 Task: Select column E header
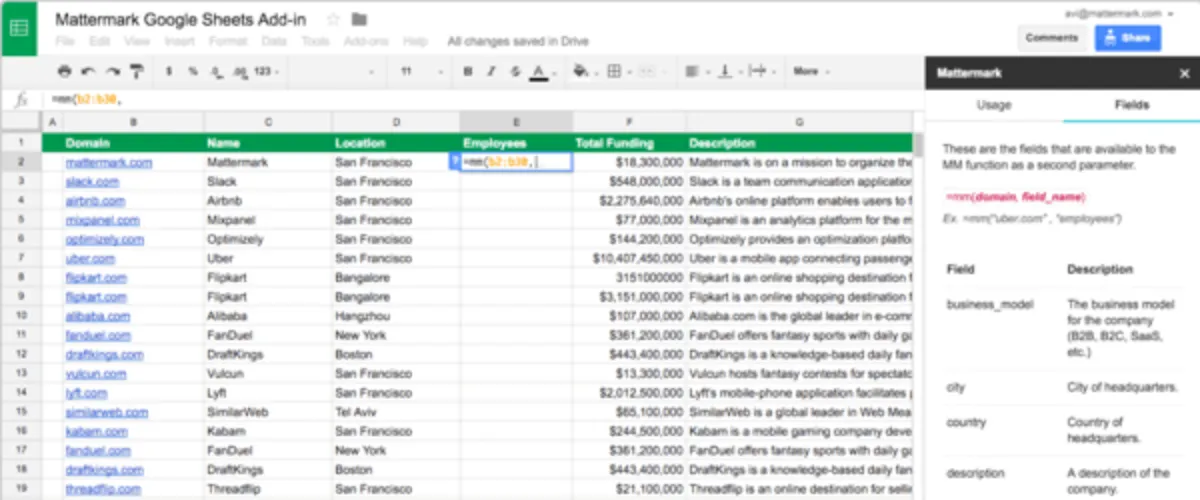pos(516,122)
